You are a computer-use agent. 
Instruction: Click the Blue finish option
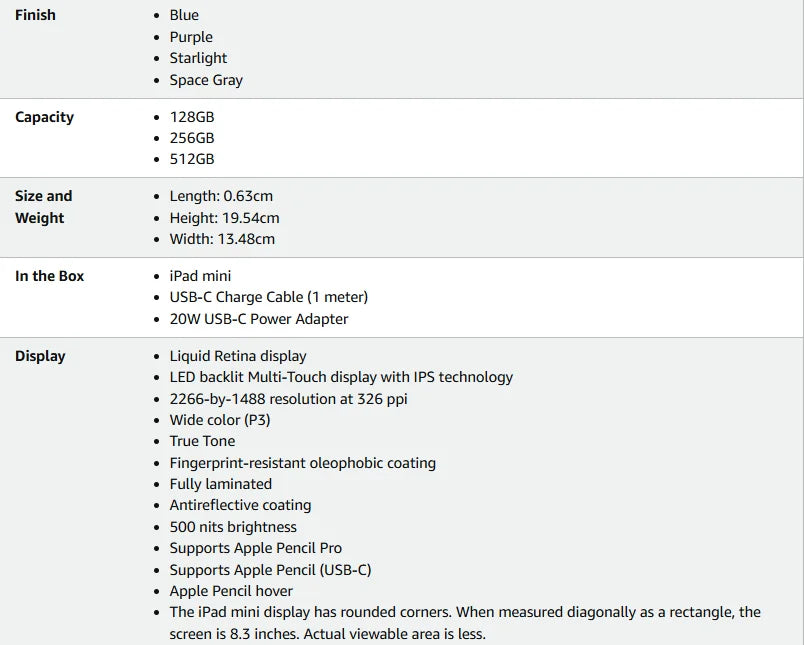click(184, 15)
